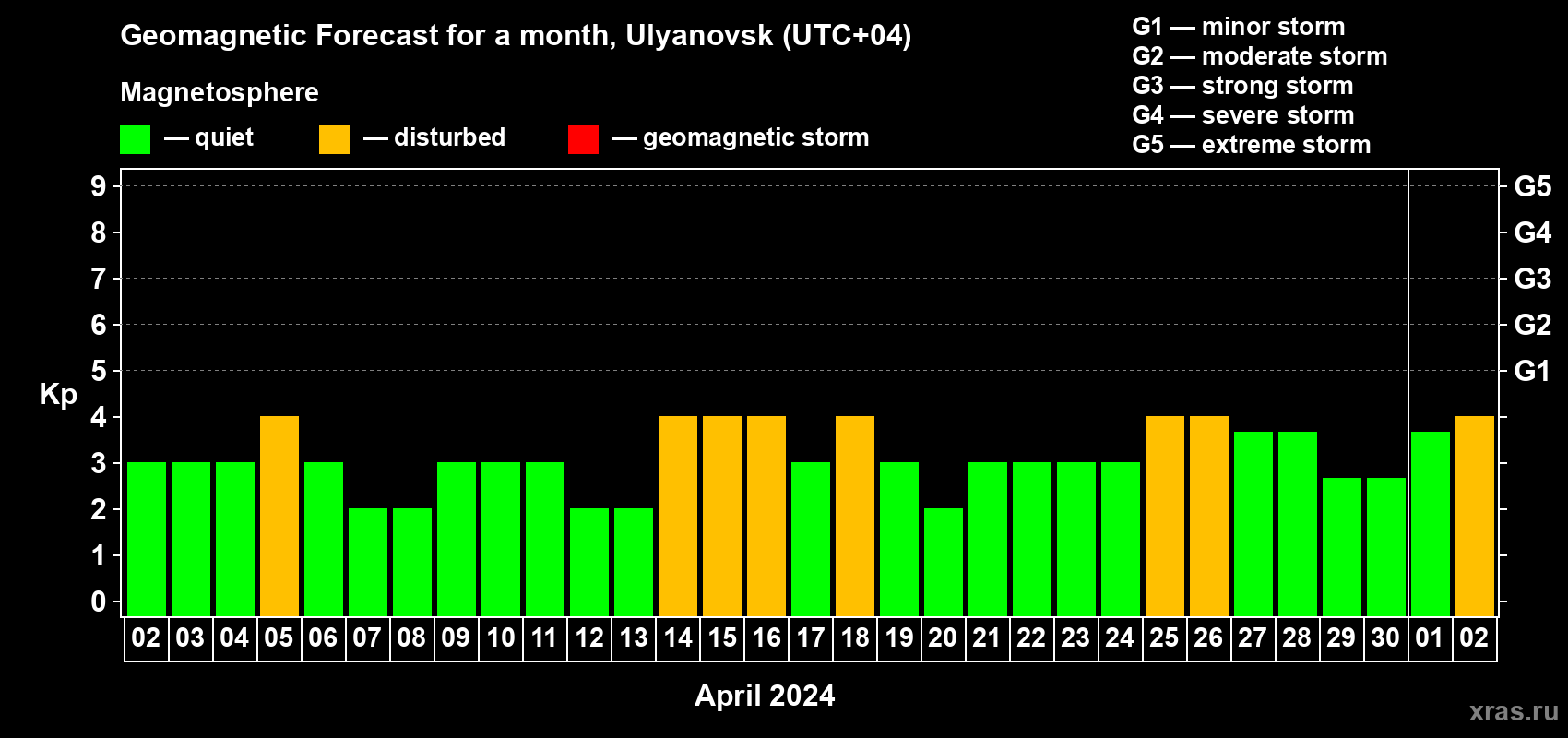
Task: Click the green bar above date 20
Action: (944, 562)
